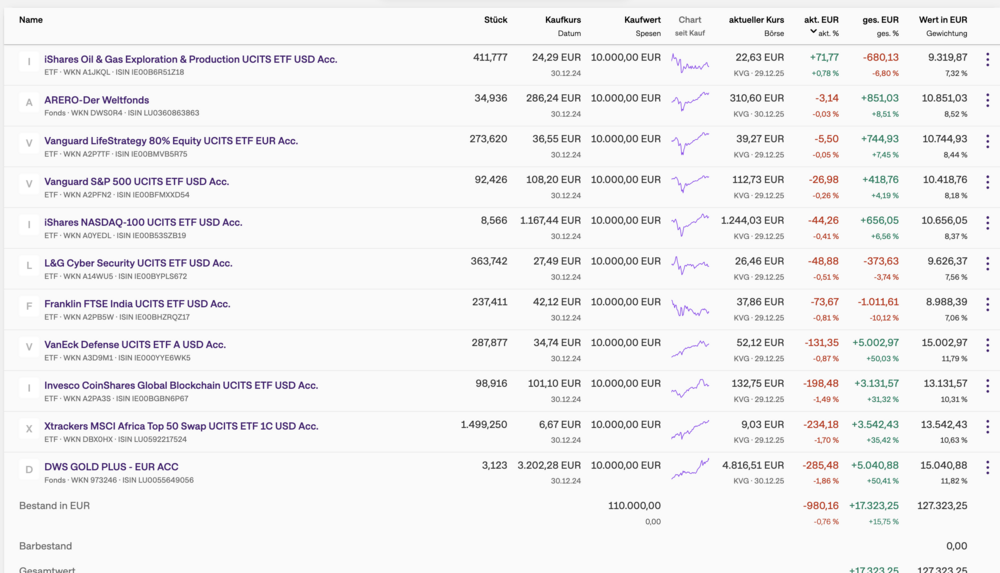Open options menu for ARERO-Der Weltfonds row

tap(987, 100)
